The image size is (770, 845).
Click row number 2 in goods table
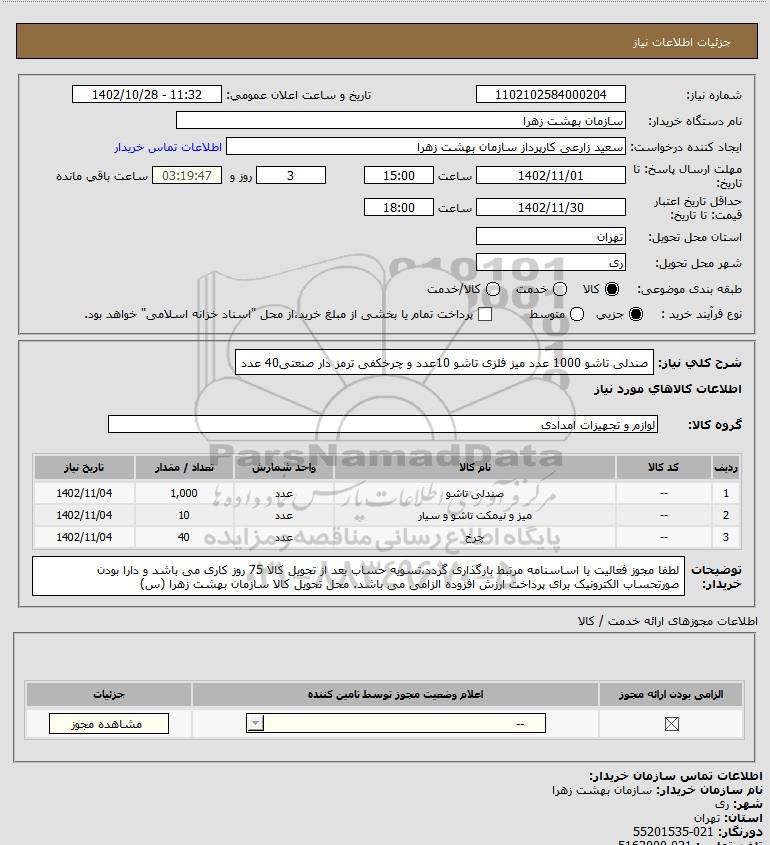tap(725, 515)
